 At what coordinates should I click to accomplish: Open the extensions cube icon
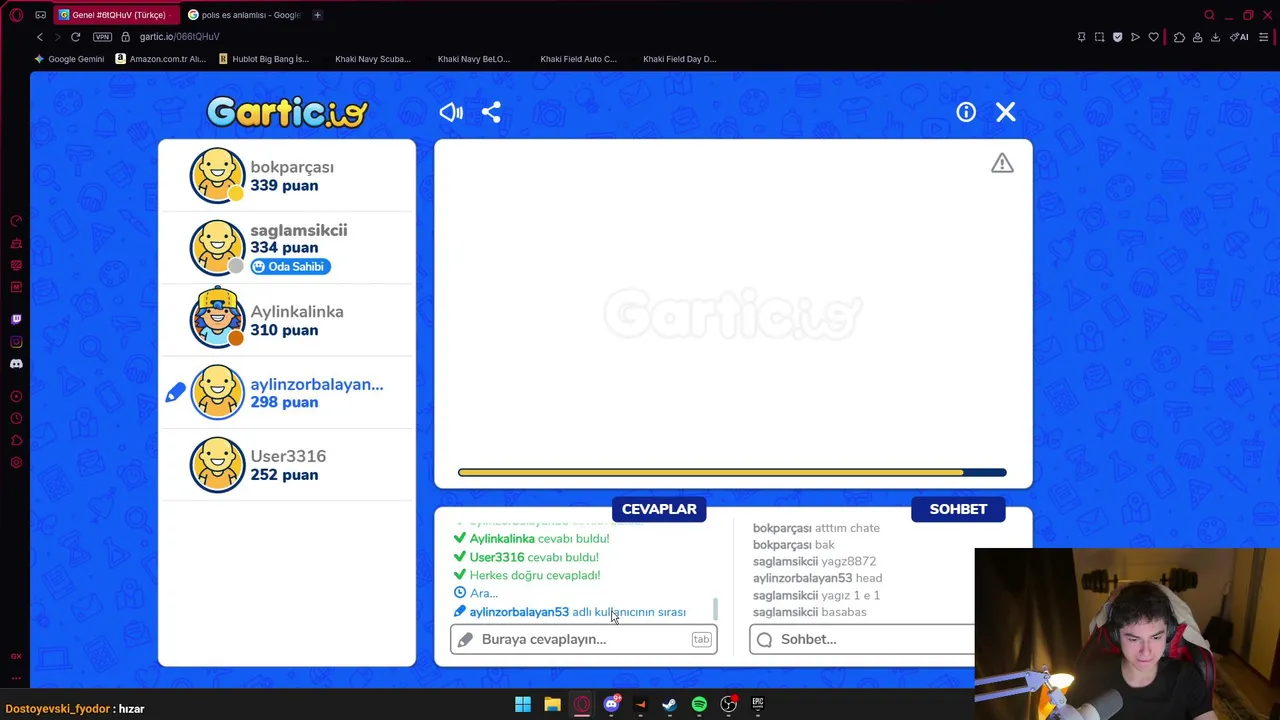[1179, 37]
